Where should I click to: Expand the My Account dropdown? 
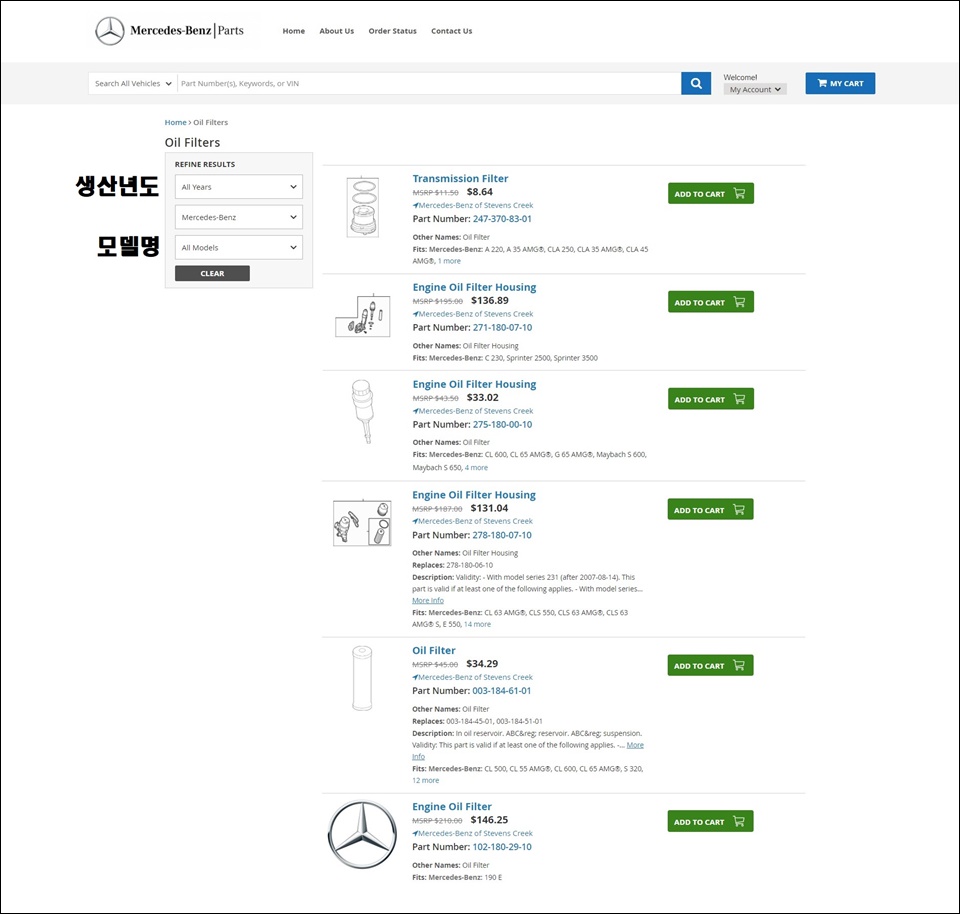(x=755, y=89)
